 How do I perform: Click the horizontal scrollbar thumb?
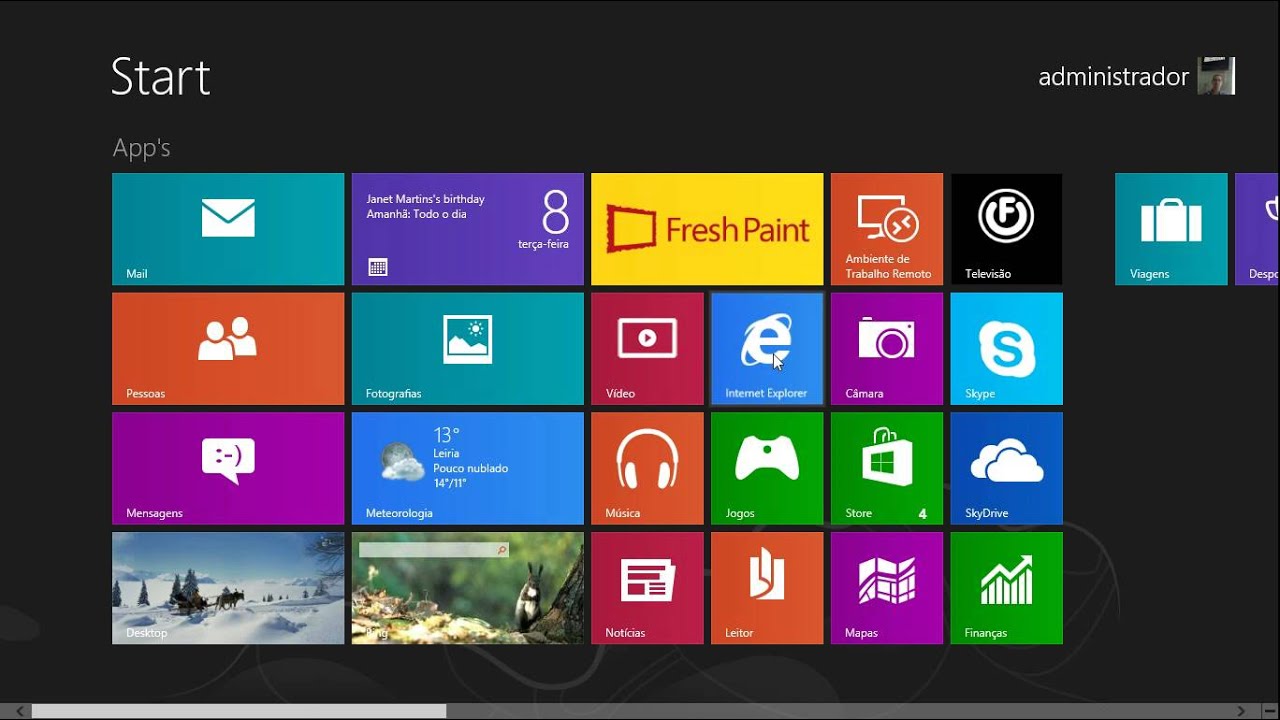239,711
